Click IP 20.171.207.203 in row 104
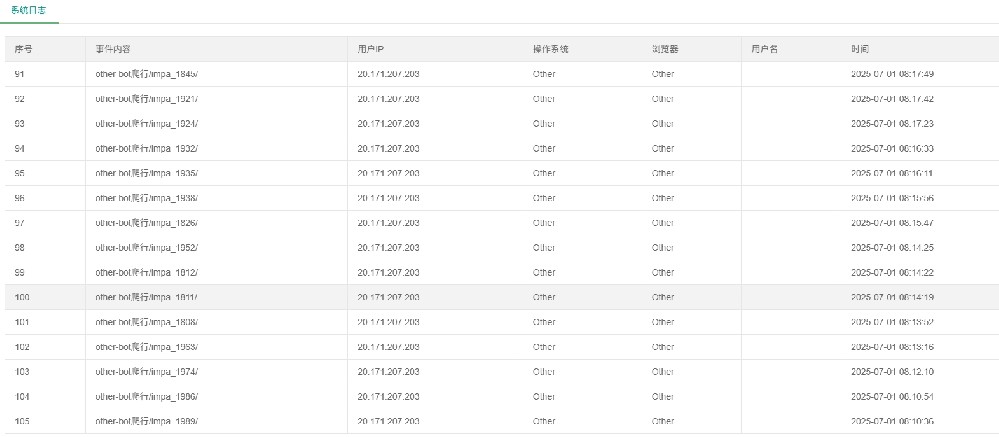Screen dimensions: 999x437 [389, 397]
